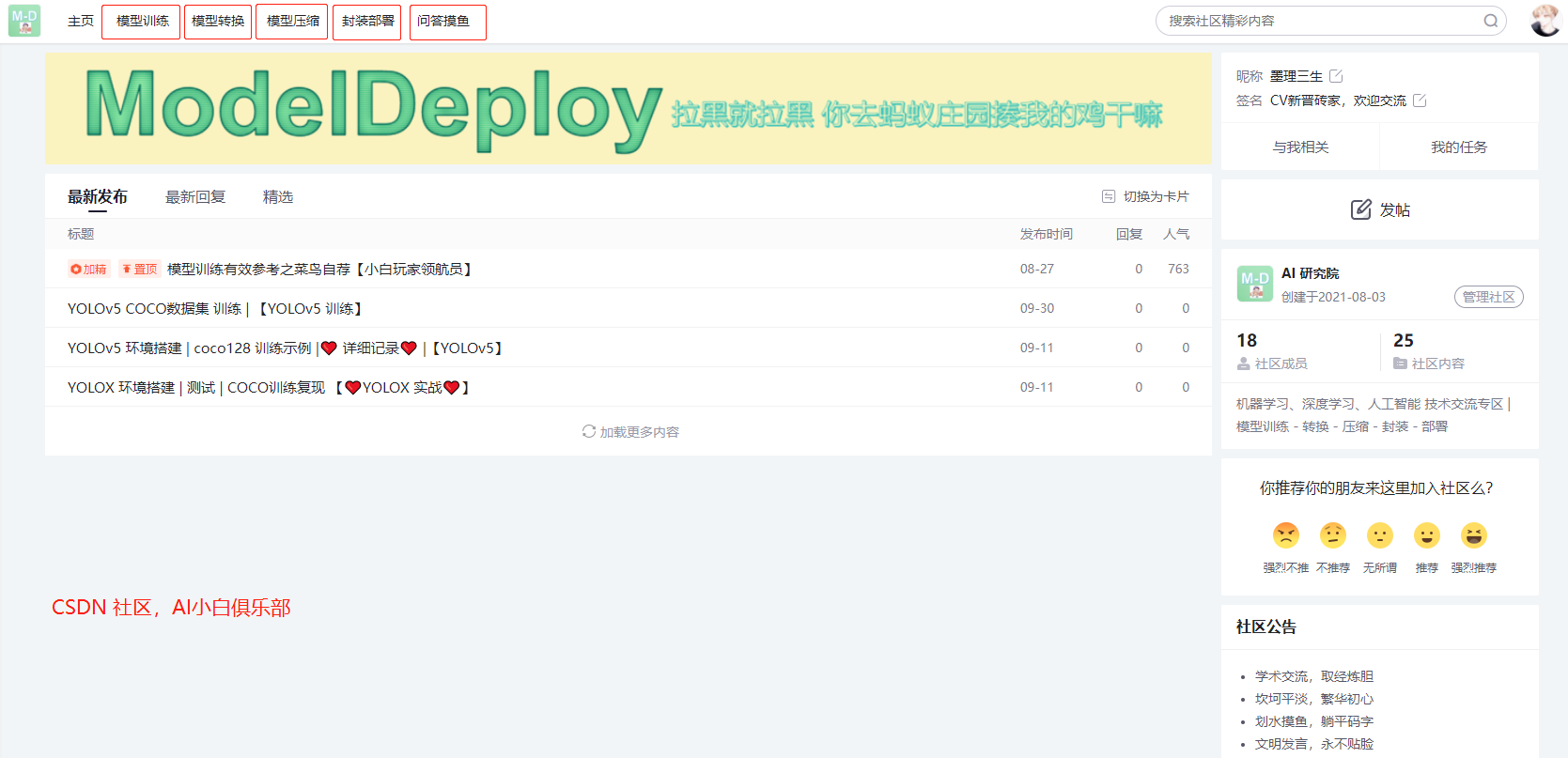Open post 模型训练有效参考之菜鸟自荐
The width and height of the screenshot is (1568, 758).
320,269
